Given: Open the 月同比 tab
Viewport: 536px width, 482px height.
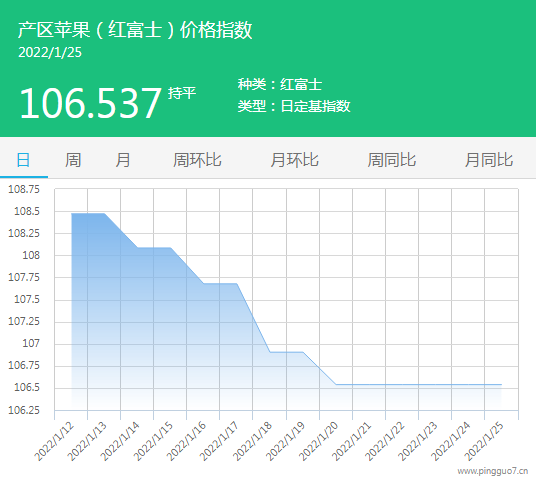Looking at the screenshot, I should click(x=489, y=160).
